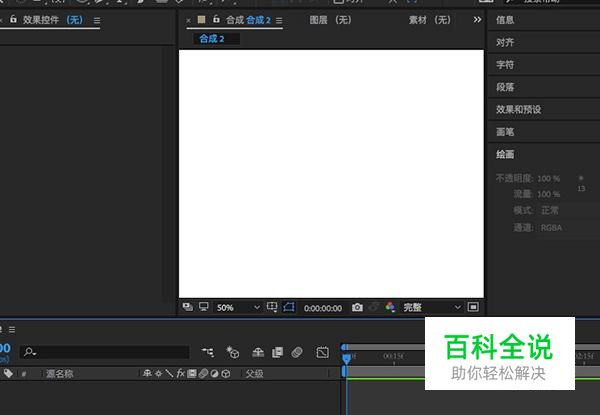
Task: Switch to the 素材 (无) tab
Action: [429, 19]
